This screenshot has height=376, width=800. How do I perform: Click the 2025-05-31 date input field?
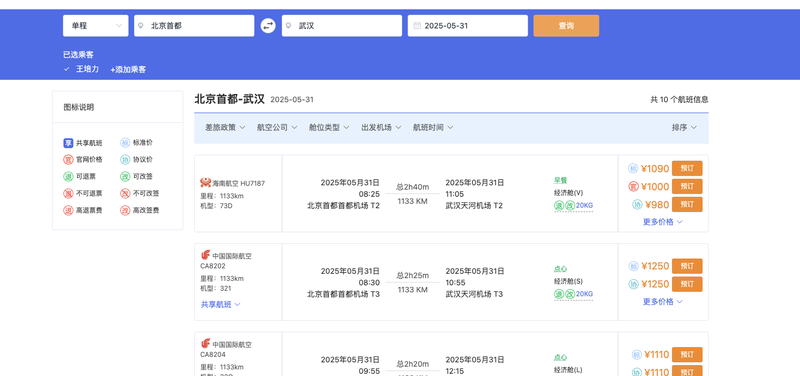click(x=468, y=26)
